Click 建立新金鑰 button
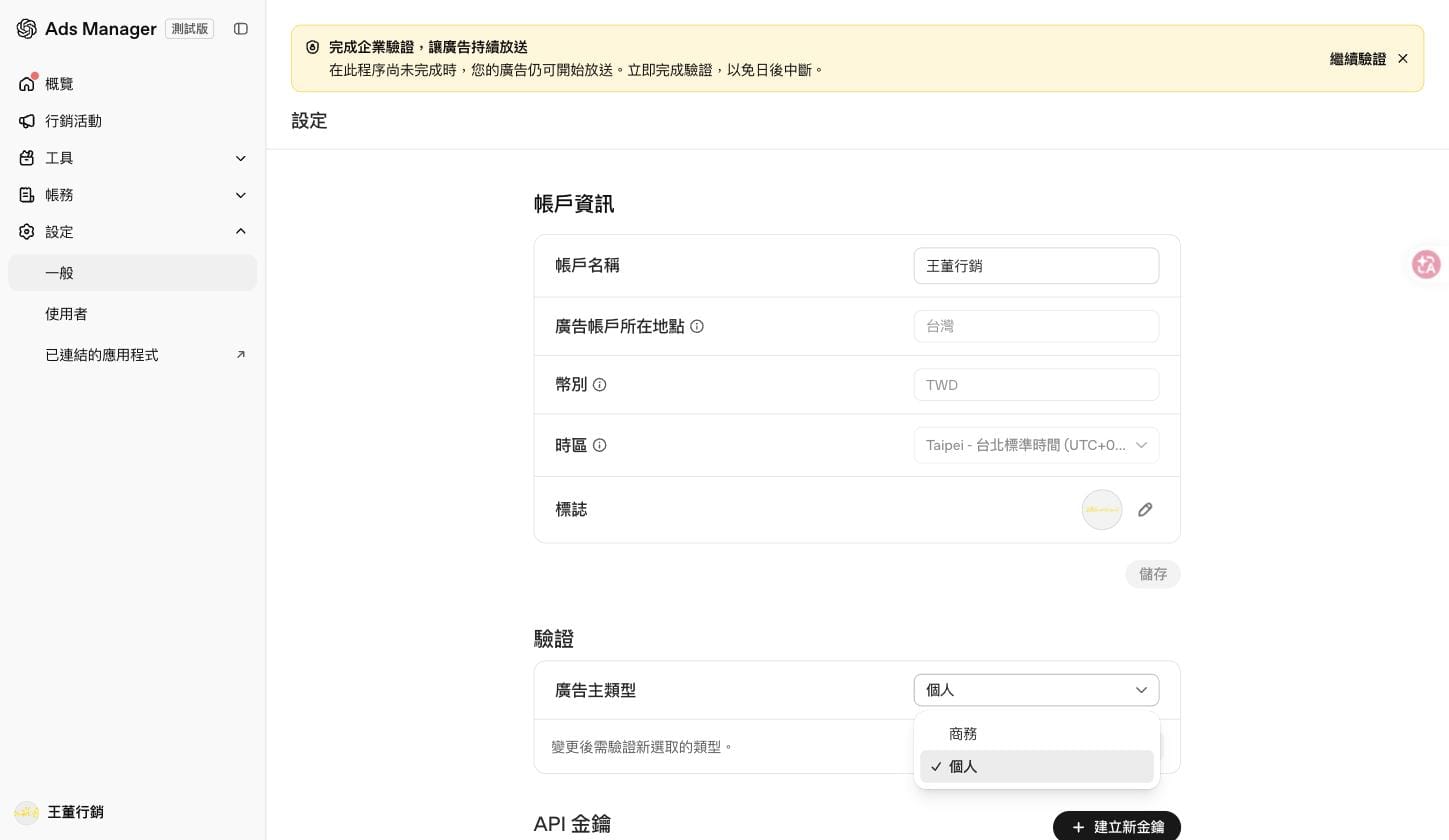The height and width of the screenshot is (840, 1449). (x=1117, y=827)
